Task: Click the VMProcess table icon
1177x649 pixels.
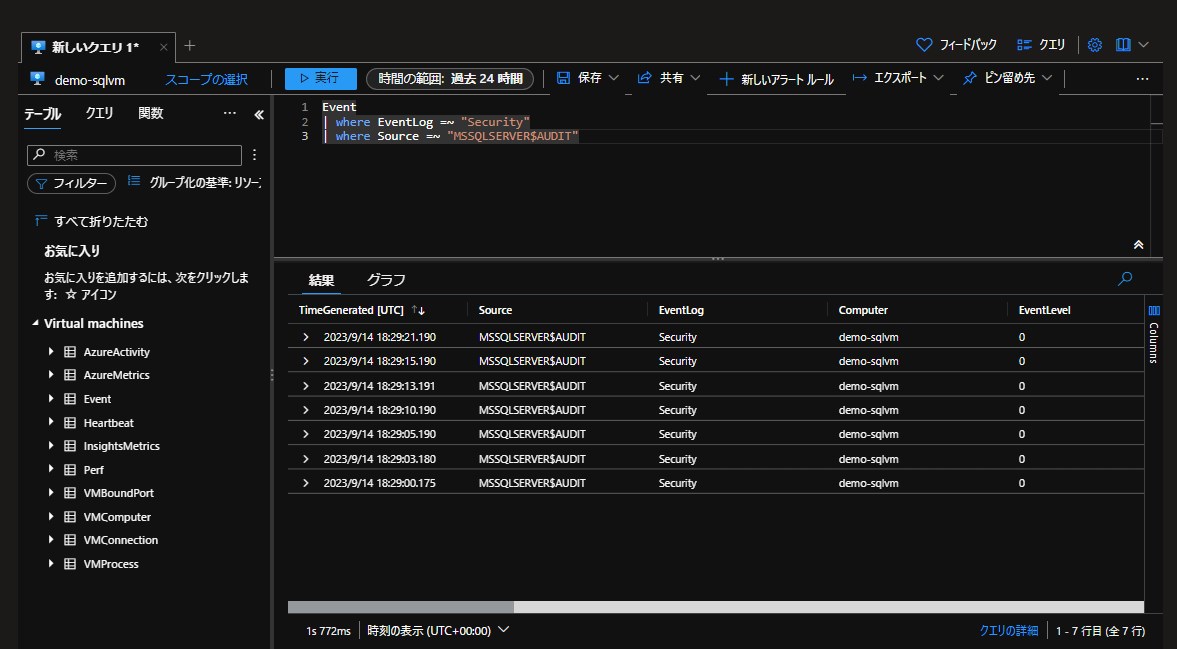Action: click(70, 564)
